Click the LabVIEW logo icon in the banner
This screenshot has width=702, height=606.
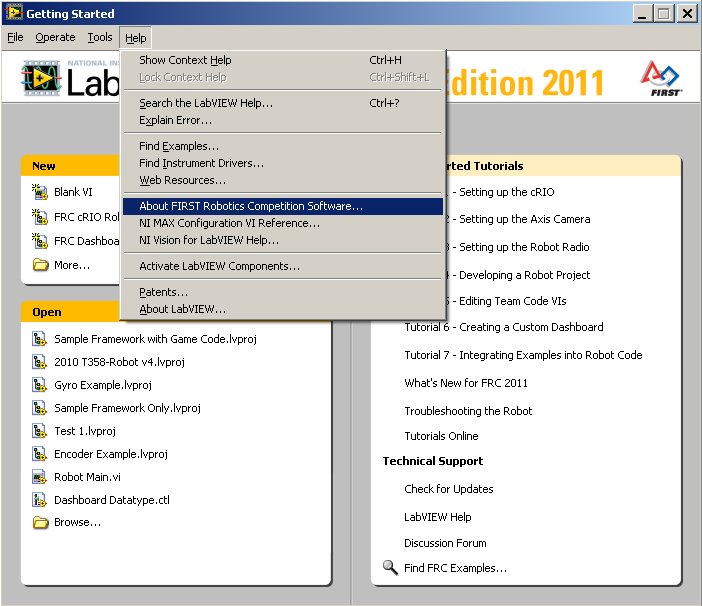(x=41, y=78)
